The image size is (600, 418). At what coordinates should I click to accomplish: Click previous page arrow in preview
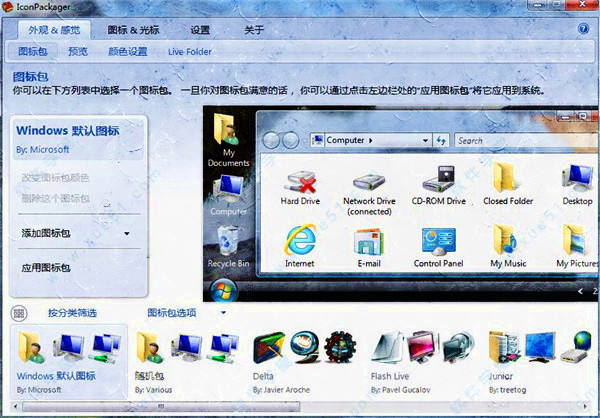point(580,291)
